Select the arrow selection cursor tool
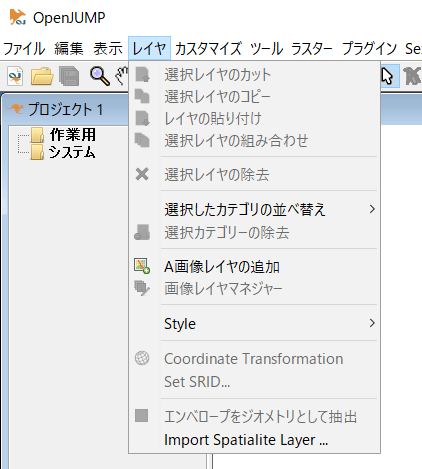This screenshot has width=422, height=469. (387, 76)
